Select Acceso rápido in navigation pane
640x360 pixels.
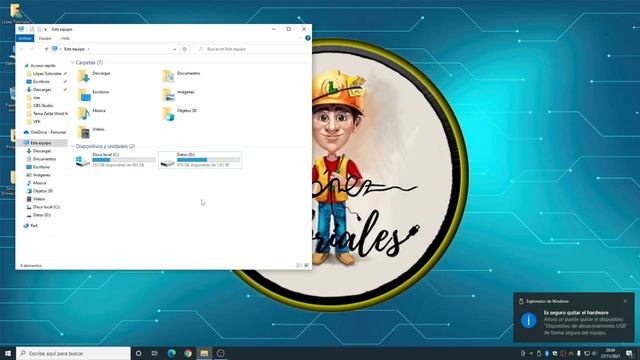coord(42,66)
